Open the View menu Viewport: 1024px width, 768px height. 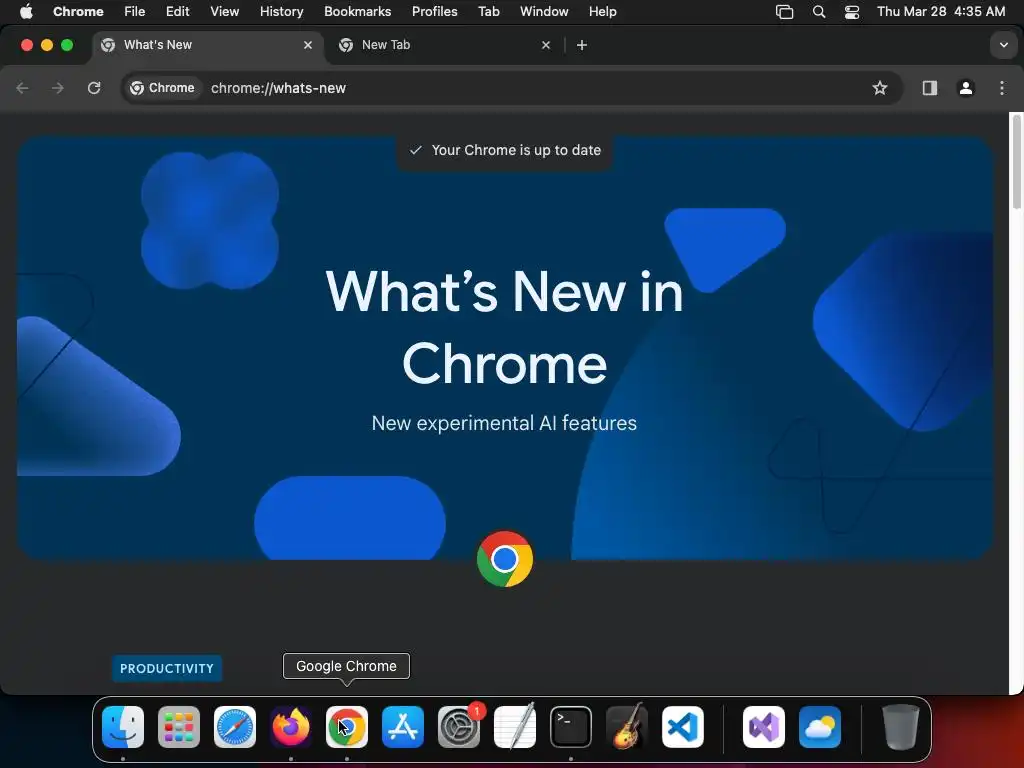(224, 12)
